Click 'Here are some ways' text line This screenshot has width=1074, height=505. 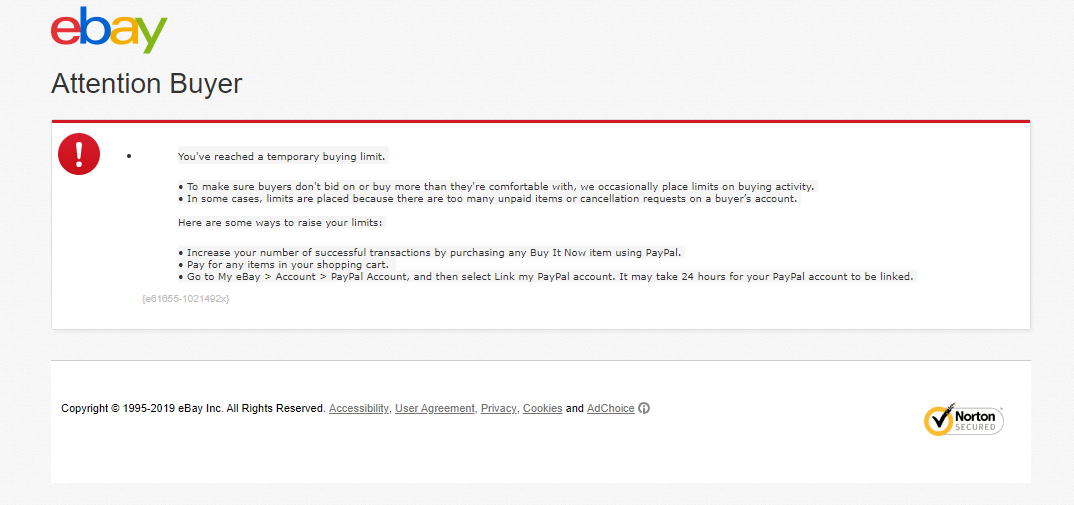point(280,222)
